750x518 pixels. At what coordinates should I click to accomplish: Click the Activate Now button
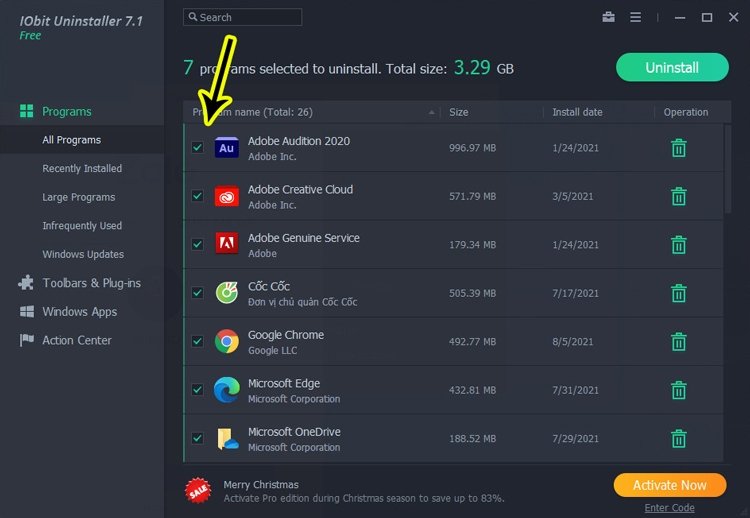(x=670, y=485)
